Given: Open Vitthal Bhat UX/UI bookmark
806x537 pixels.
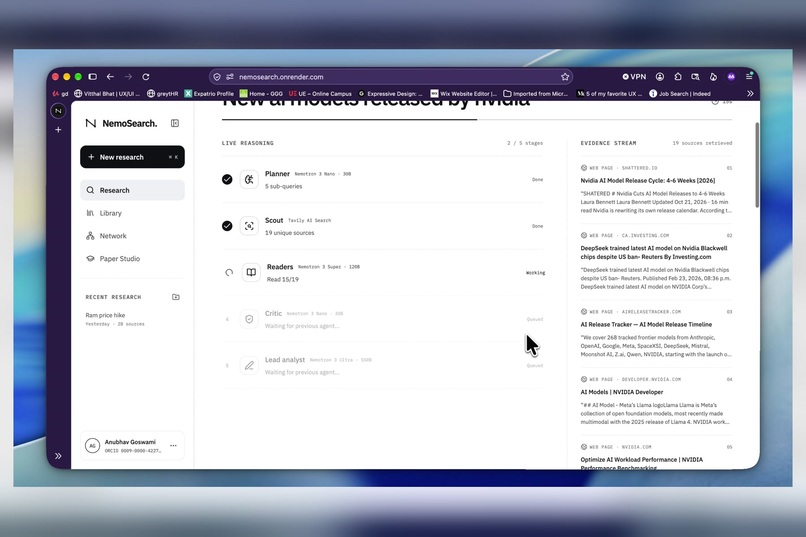Looking at the screenshot, I should pos(107,94).
